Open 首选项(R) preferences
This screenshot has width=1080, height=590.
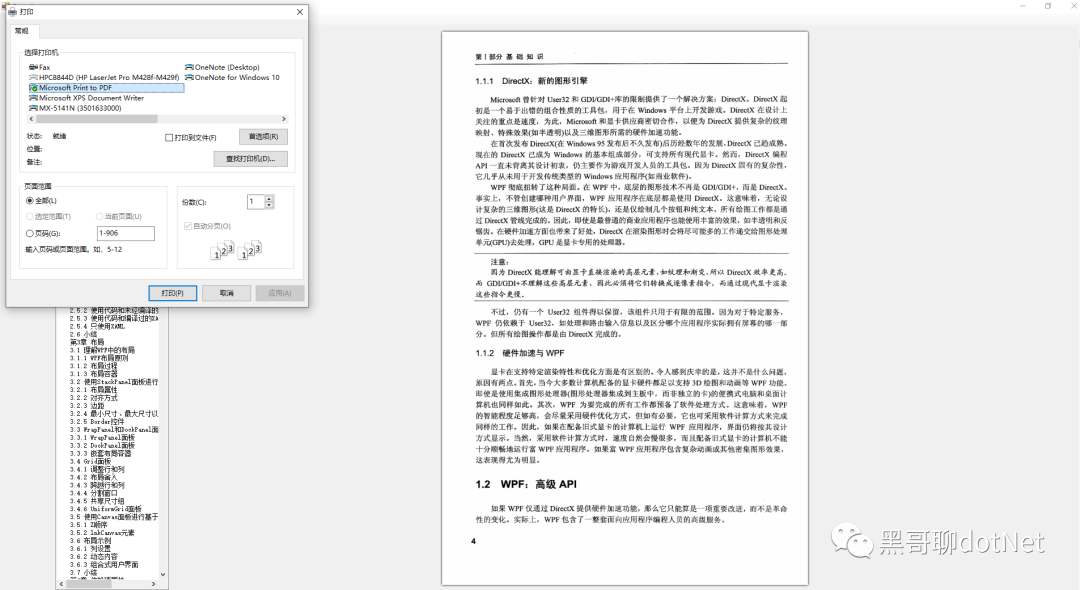click(263, 136)
